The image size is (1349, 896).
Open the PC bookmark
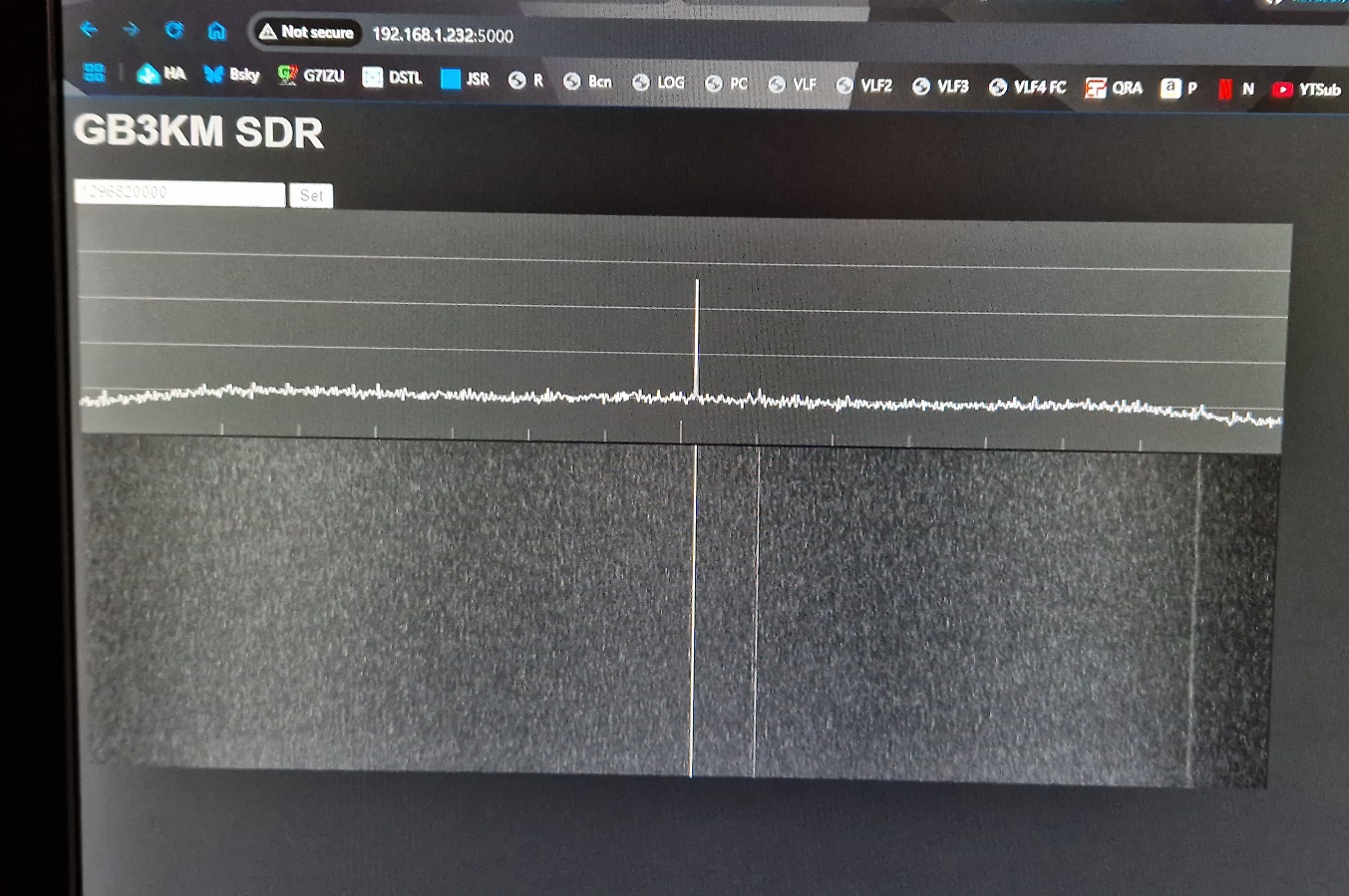point(726,83)
